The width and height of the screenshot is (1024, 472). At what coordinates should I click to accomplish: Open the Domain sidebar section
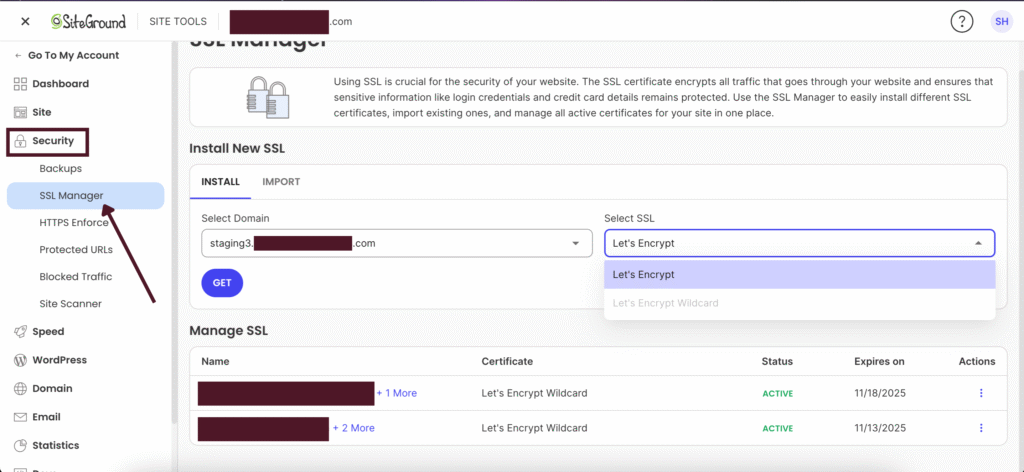click(x=51, y=389)
